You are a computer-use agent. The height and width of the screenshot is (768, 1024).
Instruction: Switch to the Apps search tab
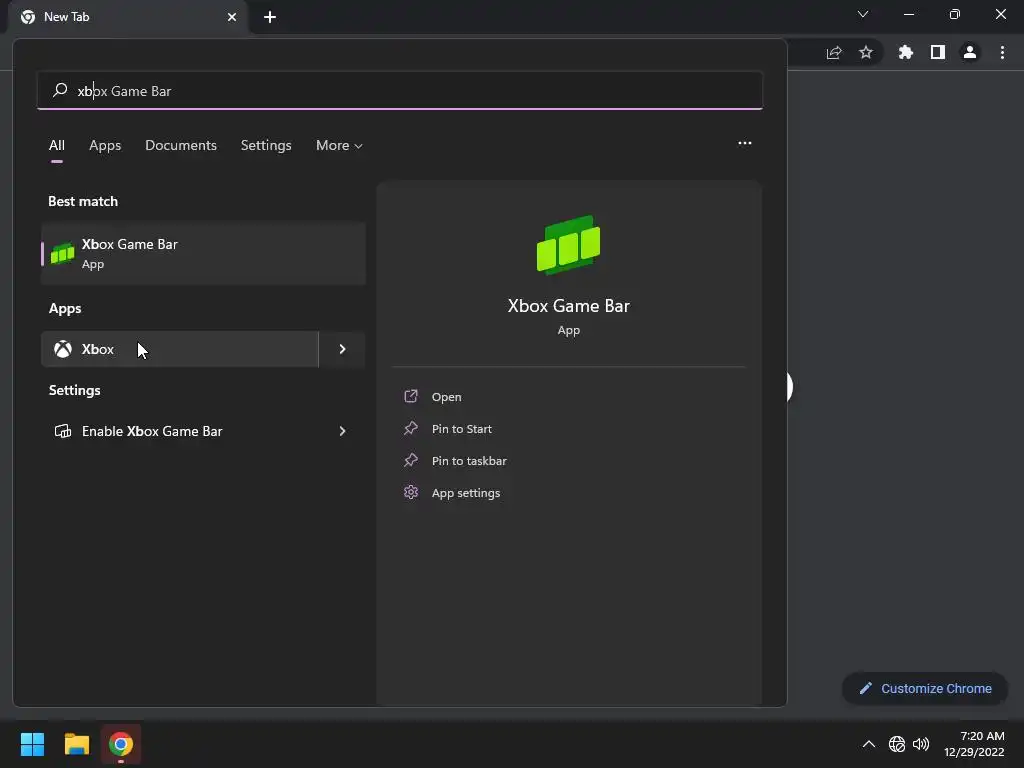click(x=105, y=145)
